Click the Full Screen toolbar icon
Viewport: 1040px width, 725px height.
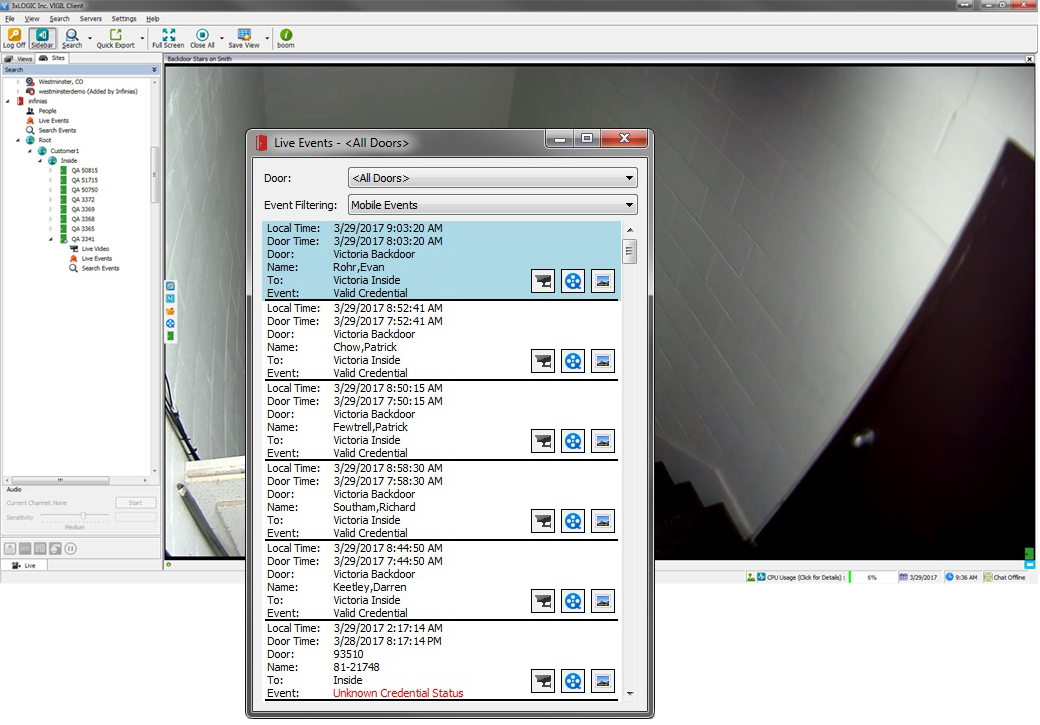(167, 37)
